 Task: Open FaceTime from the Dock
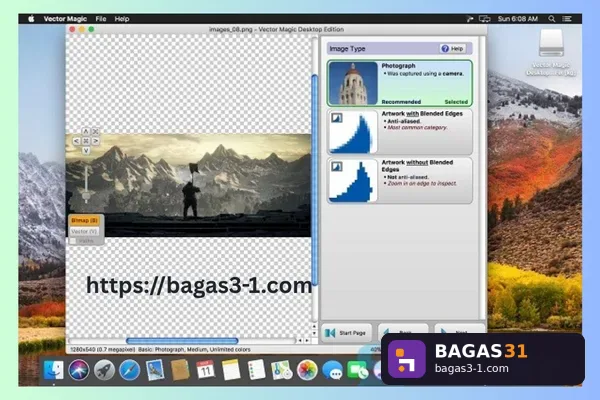click(x=357, y=370)
